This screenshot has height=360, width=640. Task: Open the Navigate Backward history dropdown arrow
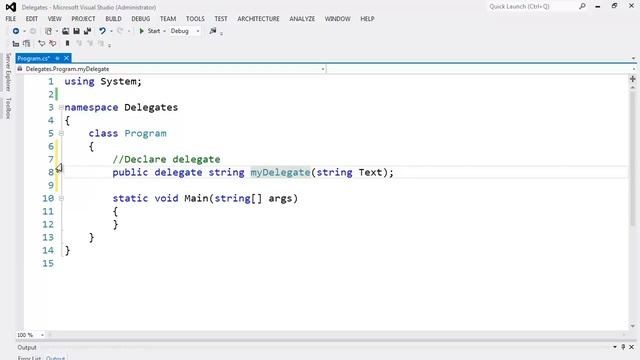(x=24, y=31)
